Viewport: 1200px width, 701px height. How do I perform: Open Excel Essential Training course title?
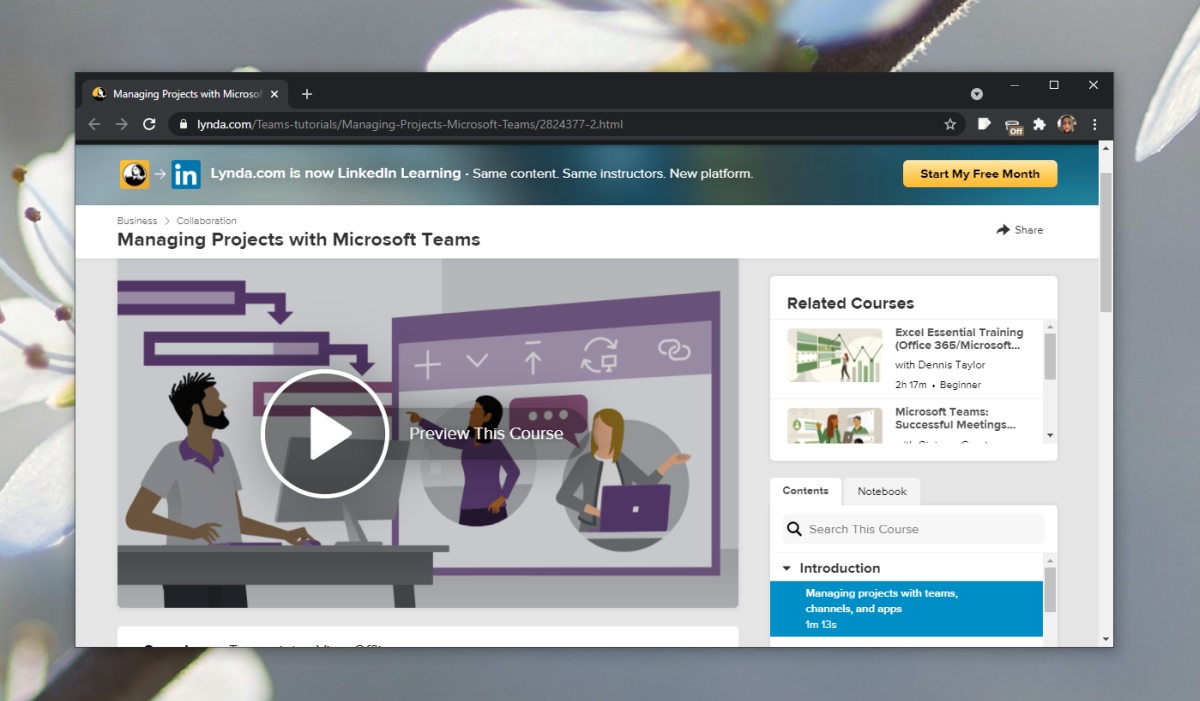point(959,339)
